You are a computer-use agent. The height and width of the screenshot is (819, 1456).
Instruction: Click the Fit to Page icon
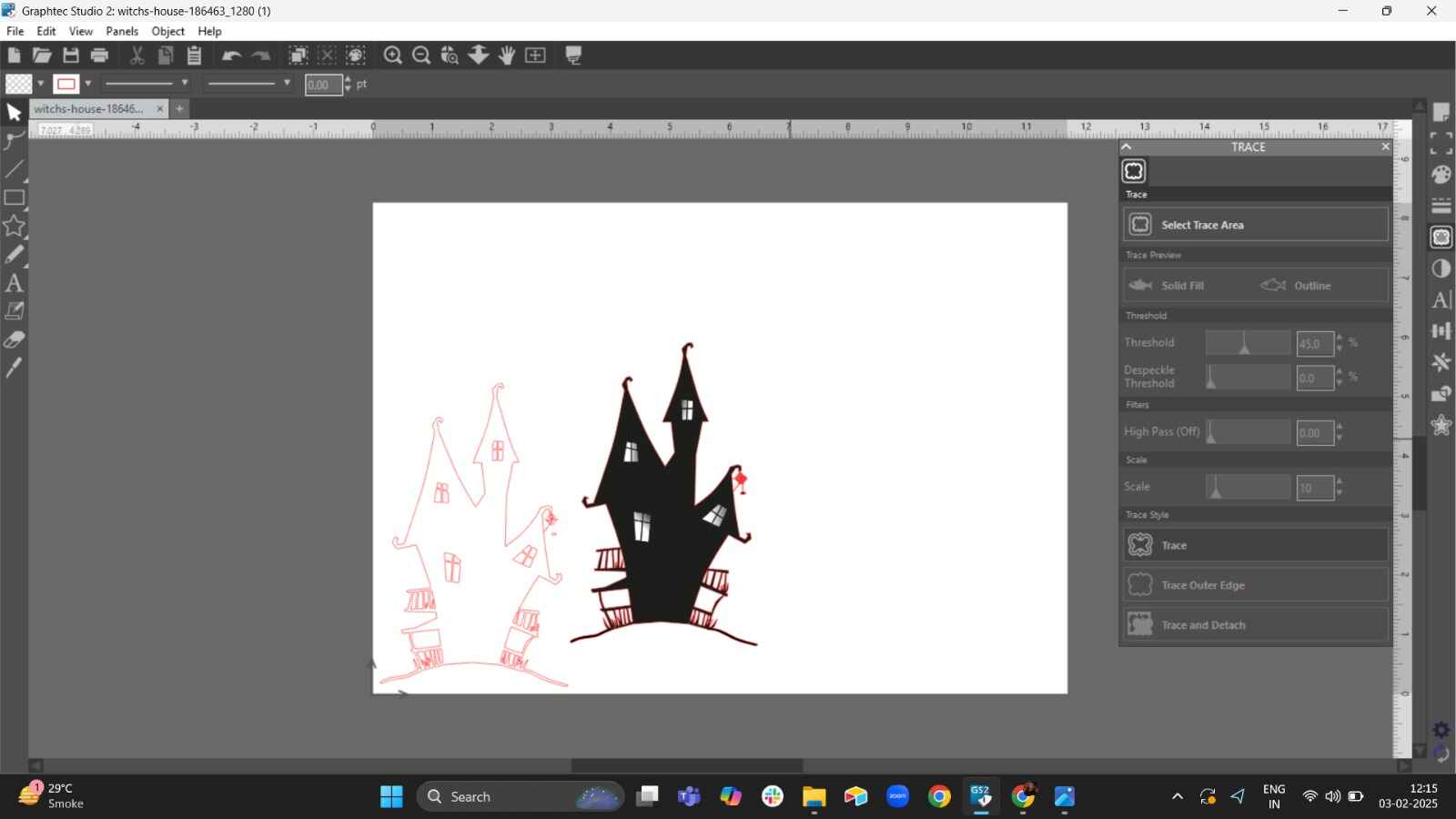536,56
